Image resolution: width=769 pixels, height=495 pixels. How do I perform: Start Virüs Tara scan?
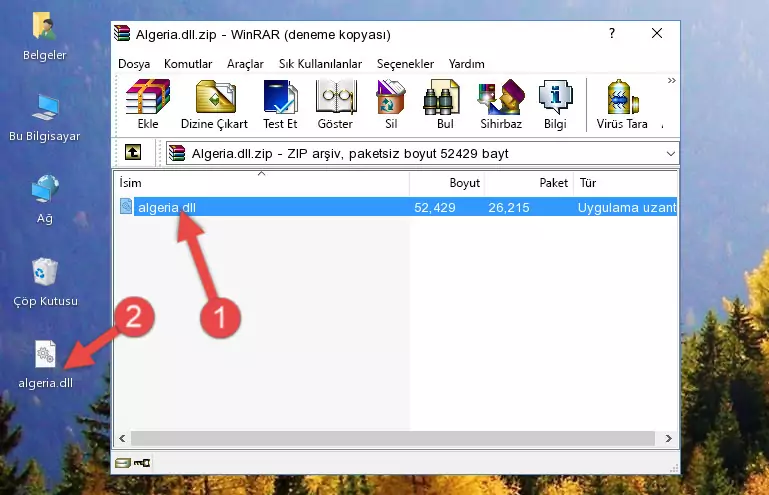622,104
